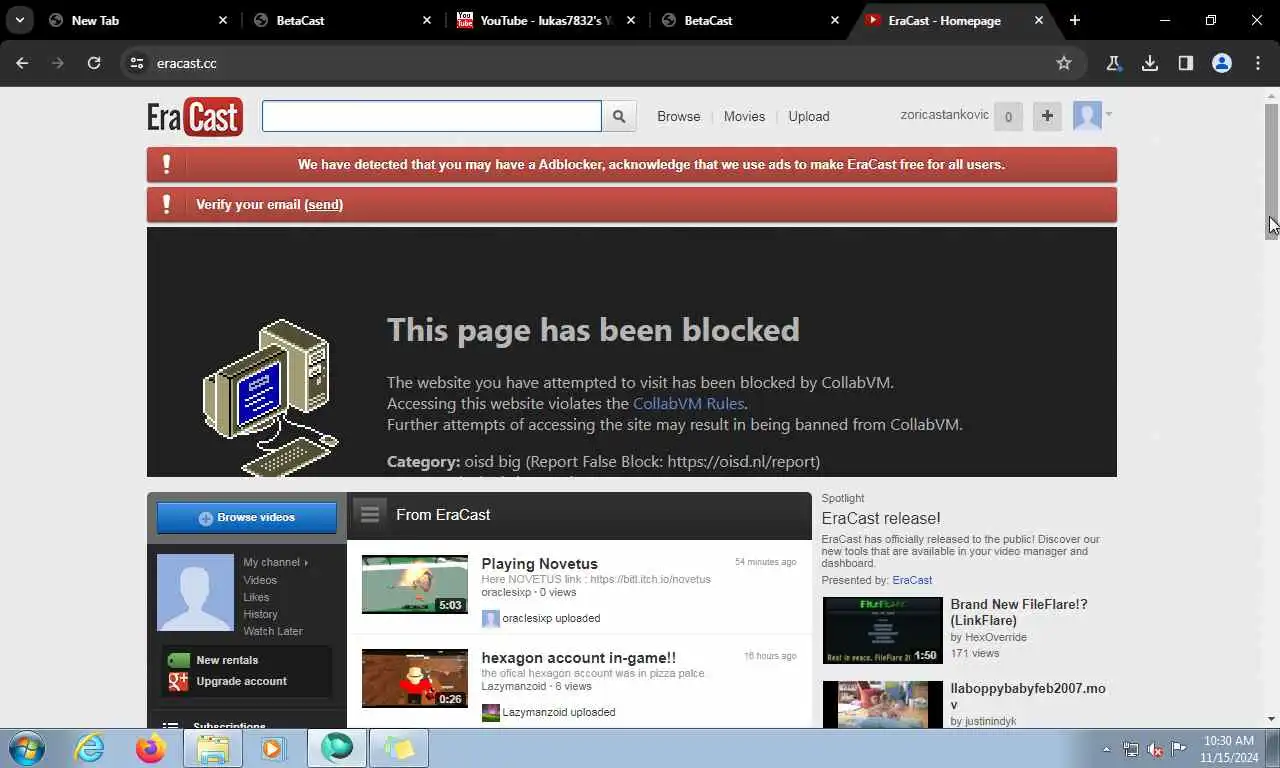Click the Movies navigation link

pos(744,116)
